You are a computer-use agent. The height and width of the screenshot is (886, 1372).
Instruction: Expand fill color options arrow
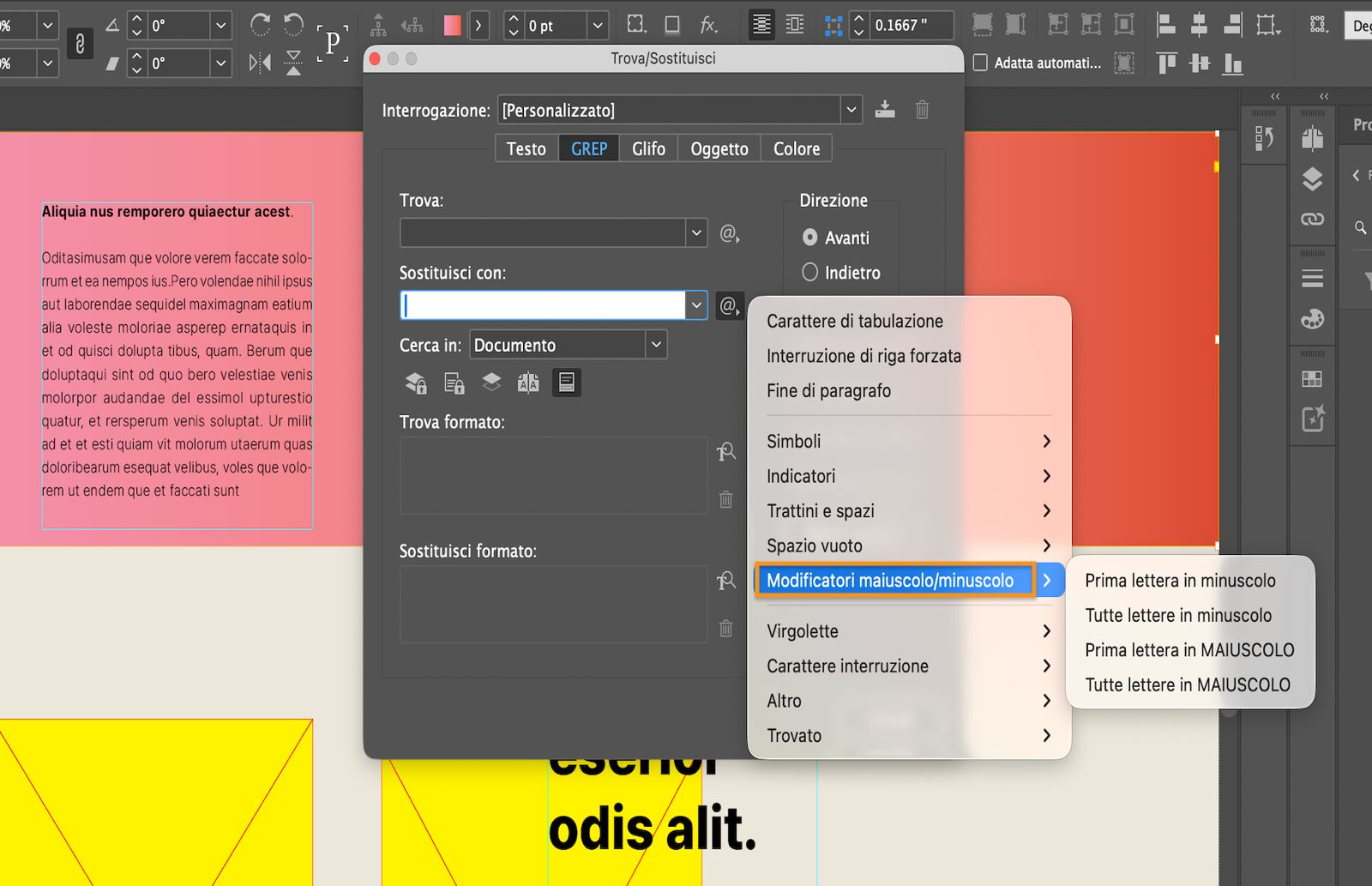tap(478, 26)
